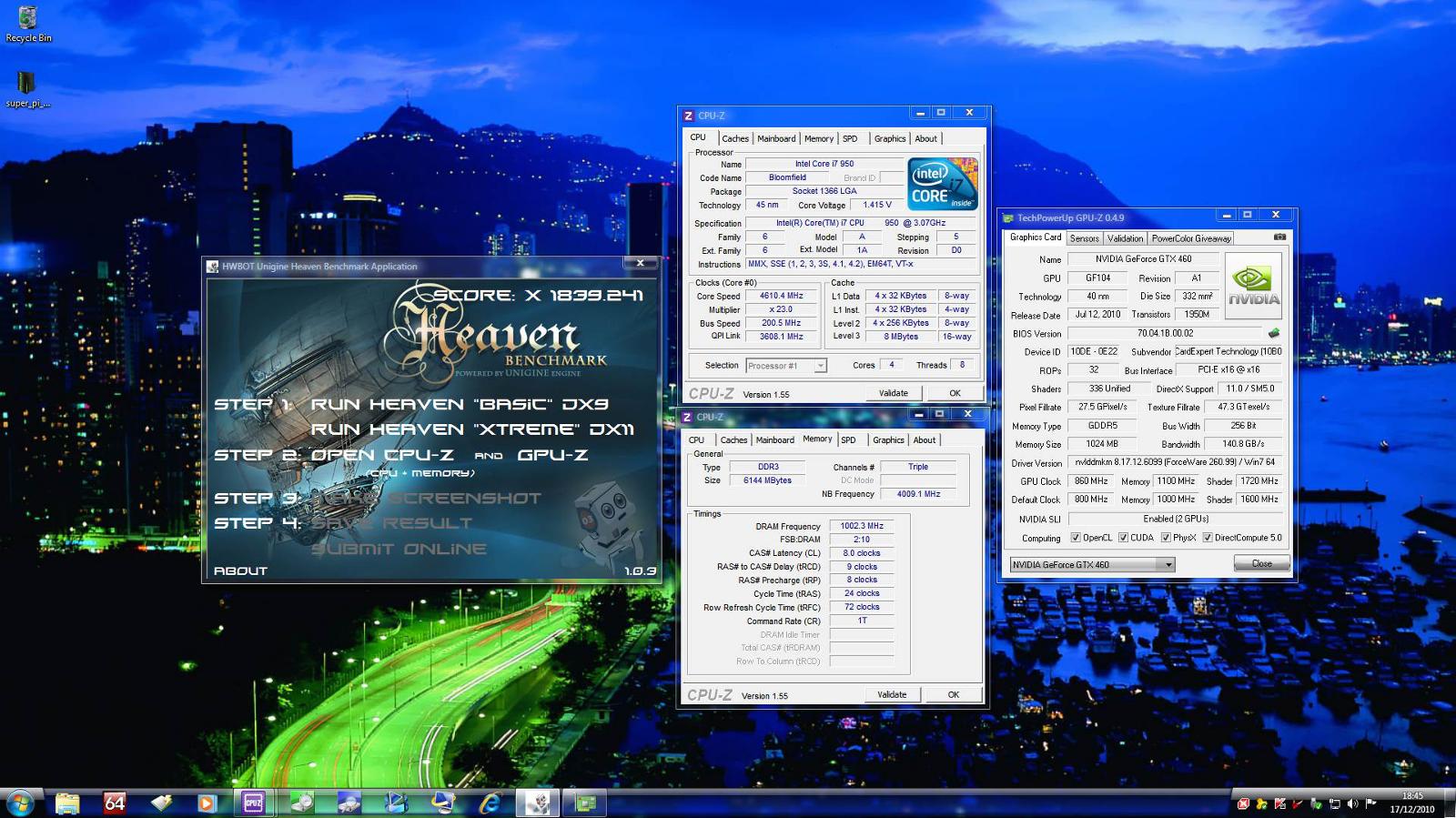The image size is (1456, 818).
Task: Expand the GPU selection dropdown in GPU-Z
Action: 1168,565
